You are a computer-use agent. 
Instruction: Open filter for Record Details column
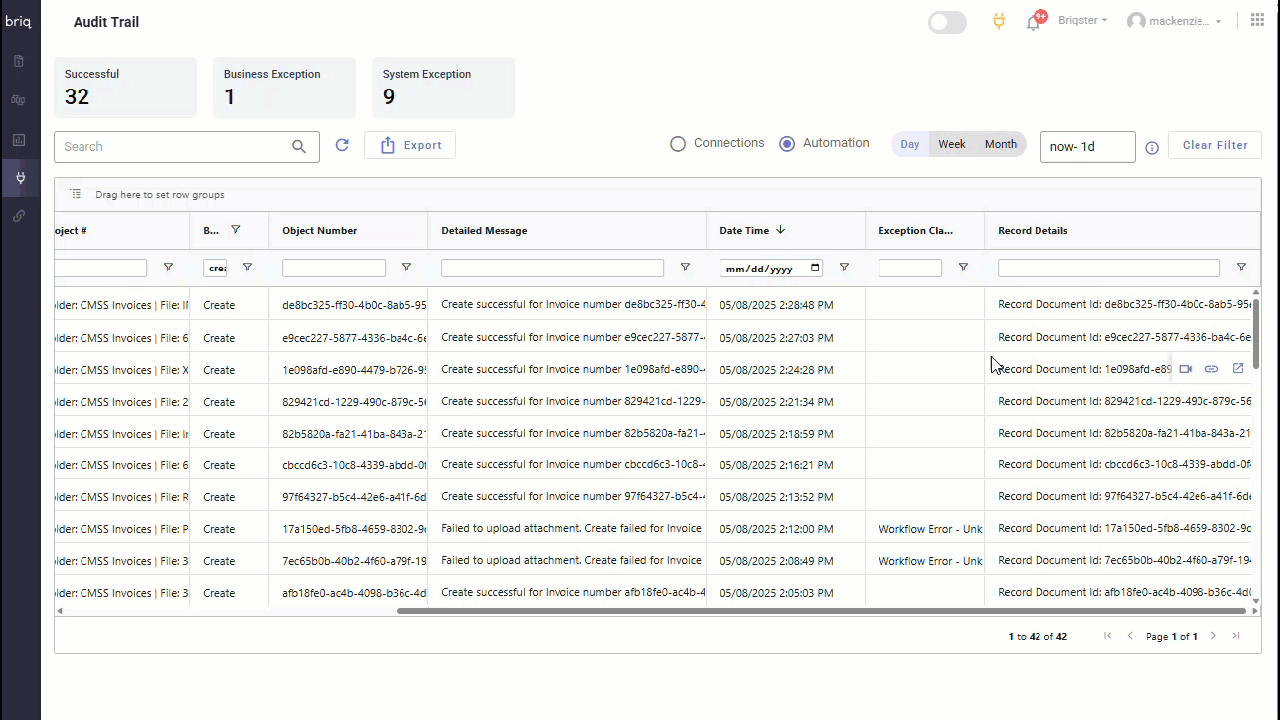point(1241,268)
